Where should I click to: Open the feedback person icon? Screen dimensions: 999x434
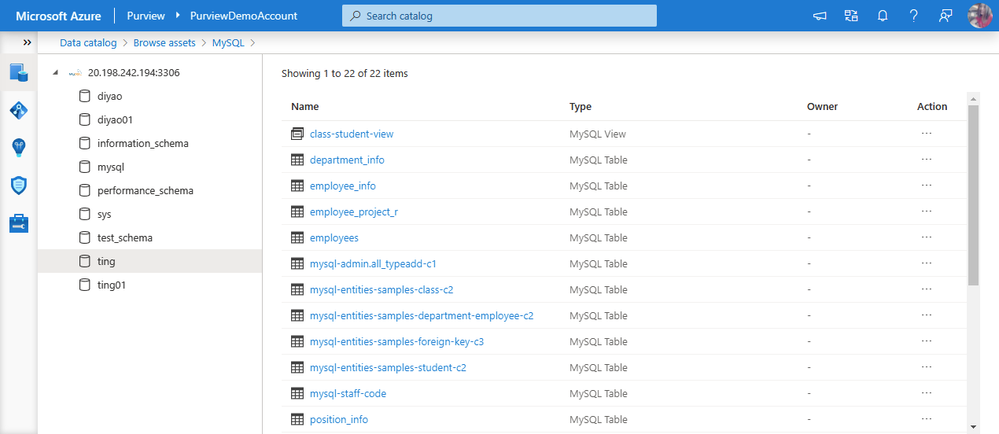[945, 16]
